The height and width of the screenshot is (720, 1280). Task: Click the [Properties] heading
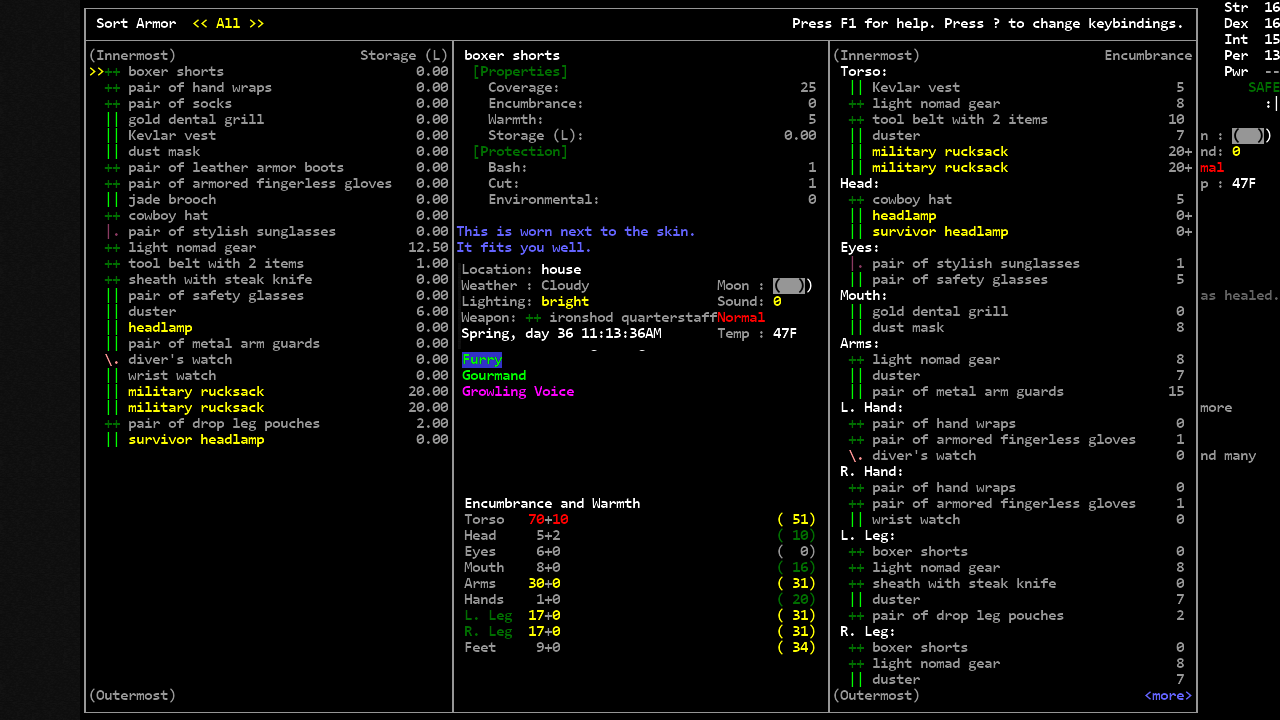[x=520, y=71]
